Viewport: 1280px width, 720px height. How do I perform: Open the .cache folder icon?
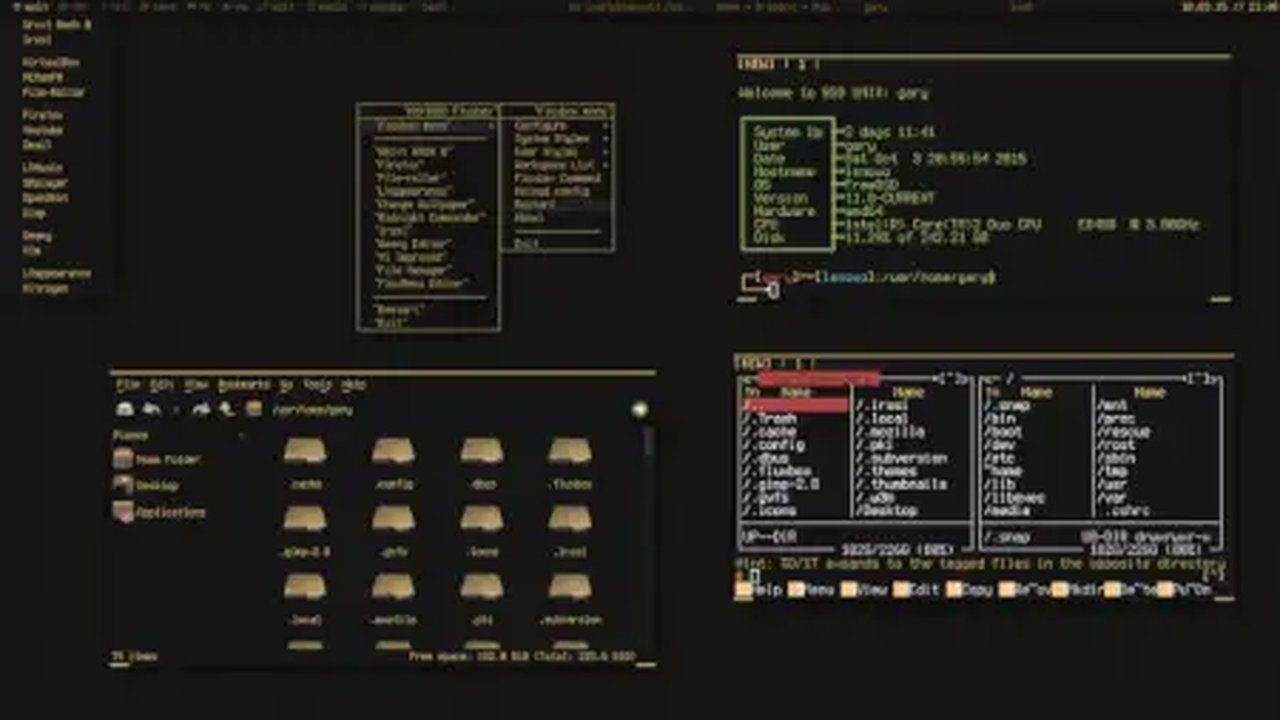[x=305, y=451]
